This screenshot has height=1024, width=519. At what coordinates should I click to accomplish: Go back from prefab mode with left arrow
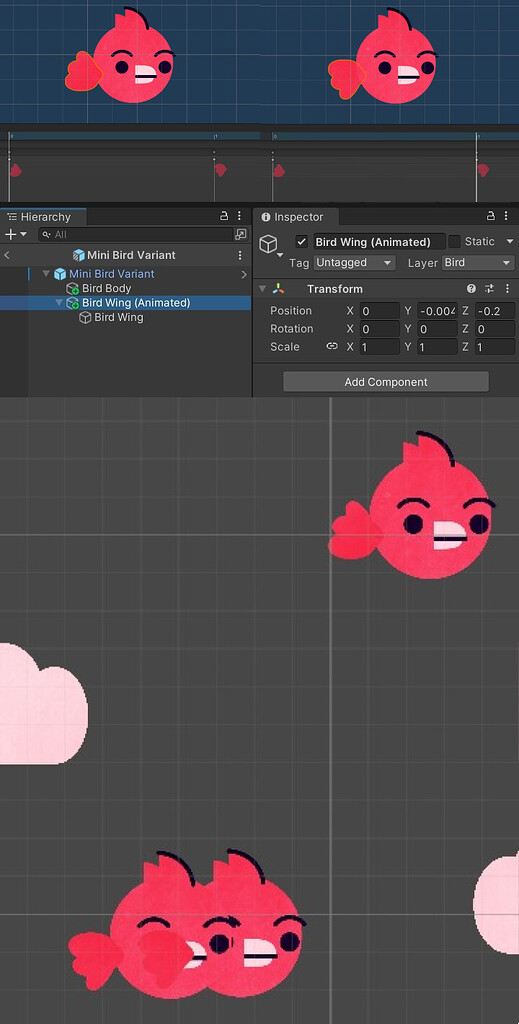7,255
